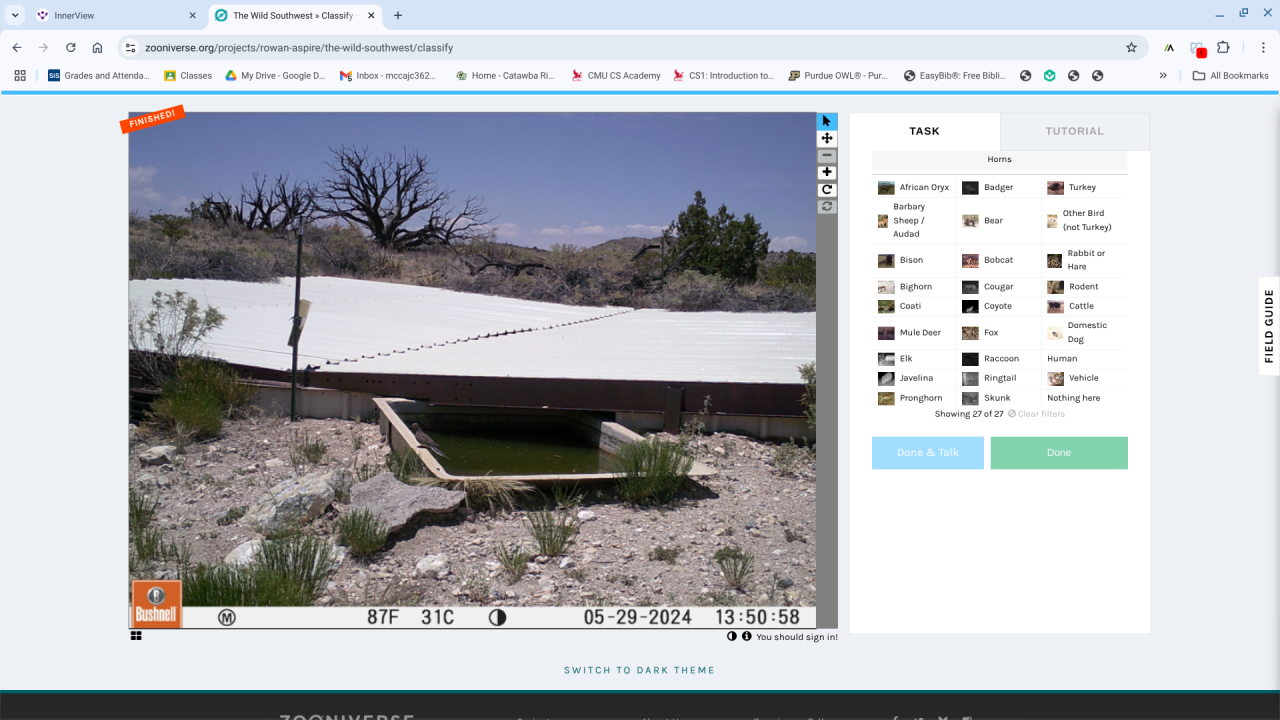Click the Horns filter button
1280x720 pixels.
pos(1000,160)
